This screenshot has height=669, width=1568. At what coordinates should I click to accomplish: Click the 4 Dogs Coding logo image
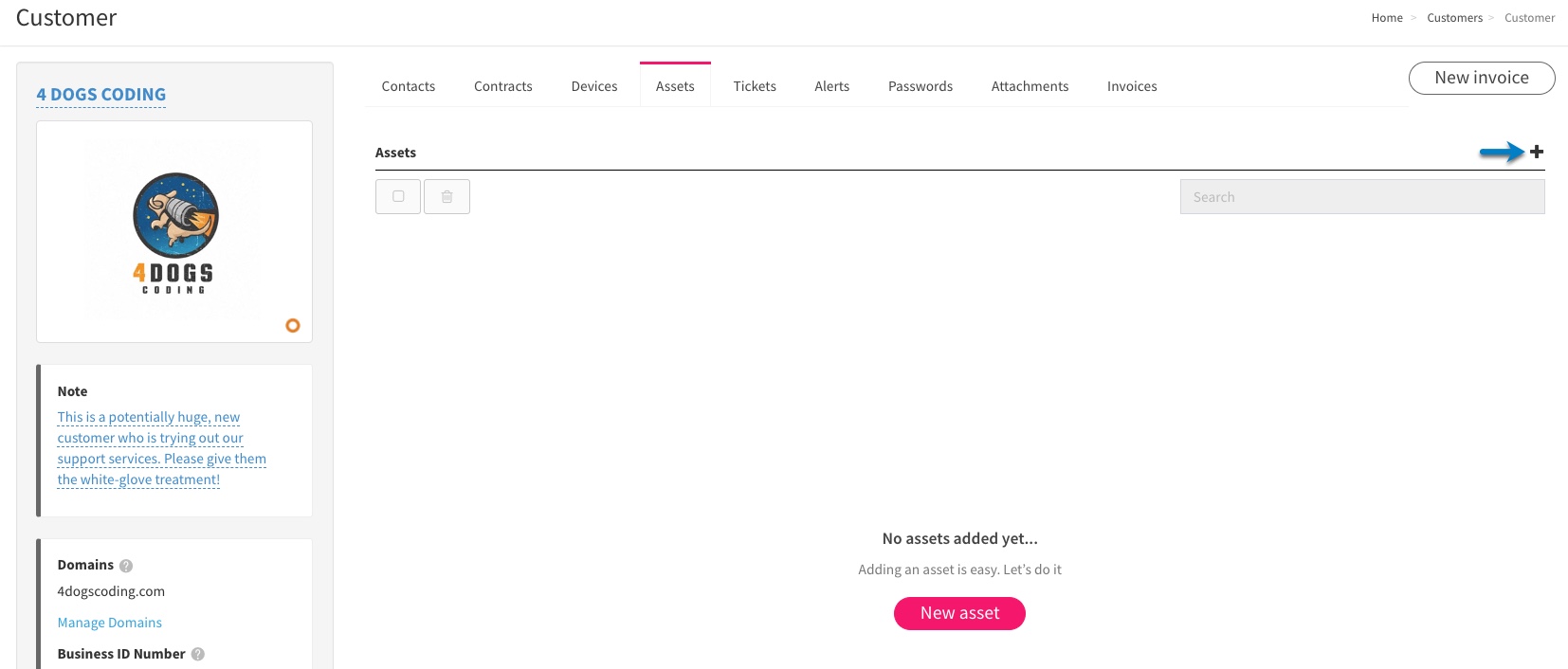tap(175, 233)
